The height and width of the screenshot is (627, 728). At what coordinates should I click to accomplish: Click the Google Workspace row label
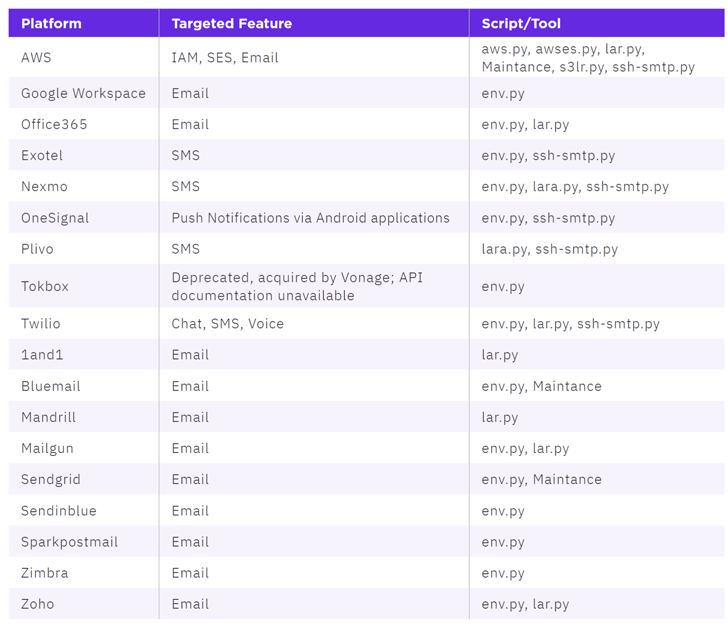click(83, 93)
